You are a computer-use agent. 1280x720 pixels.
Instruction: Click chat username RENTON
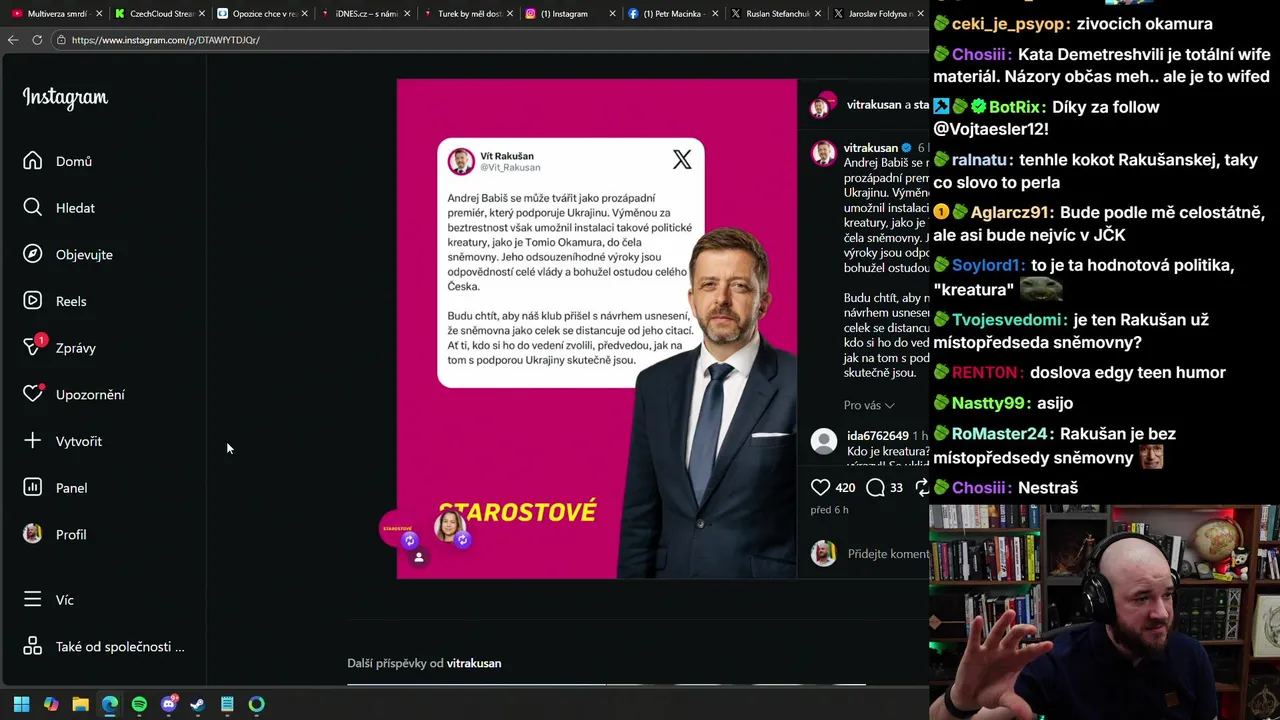click(986, 373)
